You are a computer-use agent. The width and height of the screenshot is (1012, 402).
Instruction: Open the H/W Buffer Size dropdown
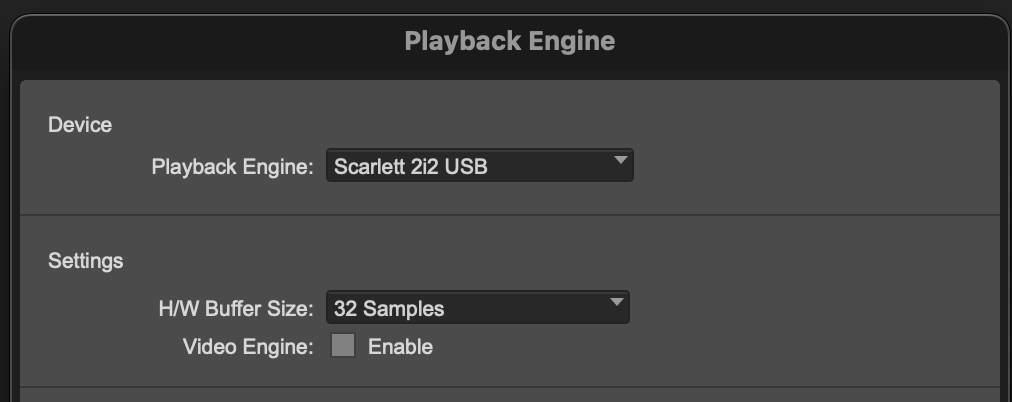[x=477, y=309]
